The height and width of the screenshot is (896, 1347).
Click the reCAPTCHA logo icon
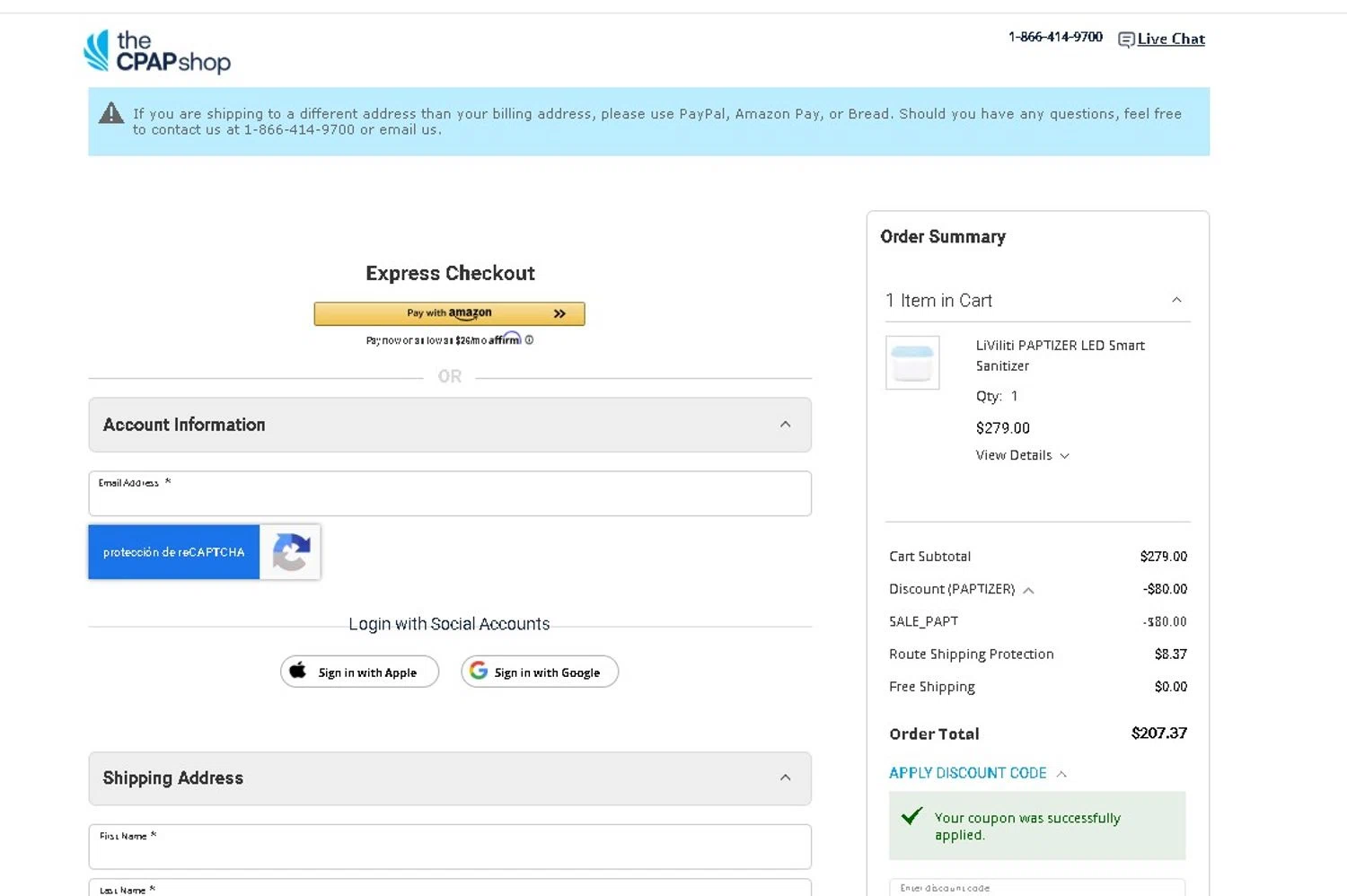click(x=291, y=551)
